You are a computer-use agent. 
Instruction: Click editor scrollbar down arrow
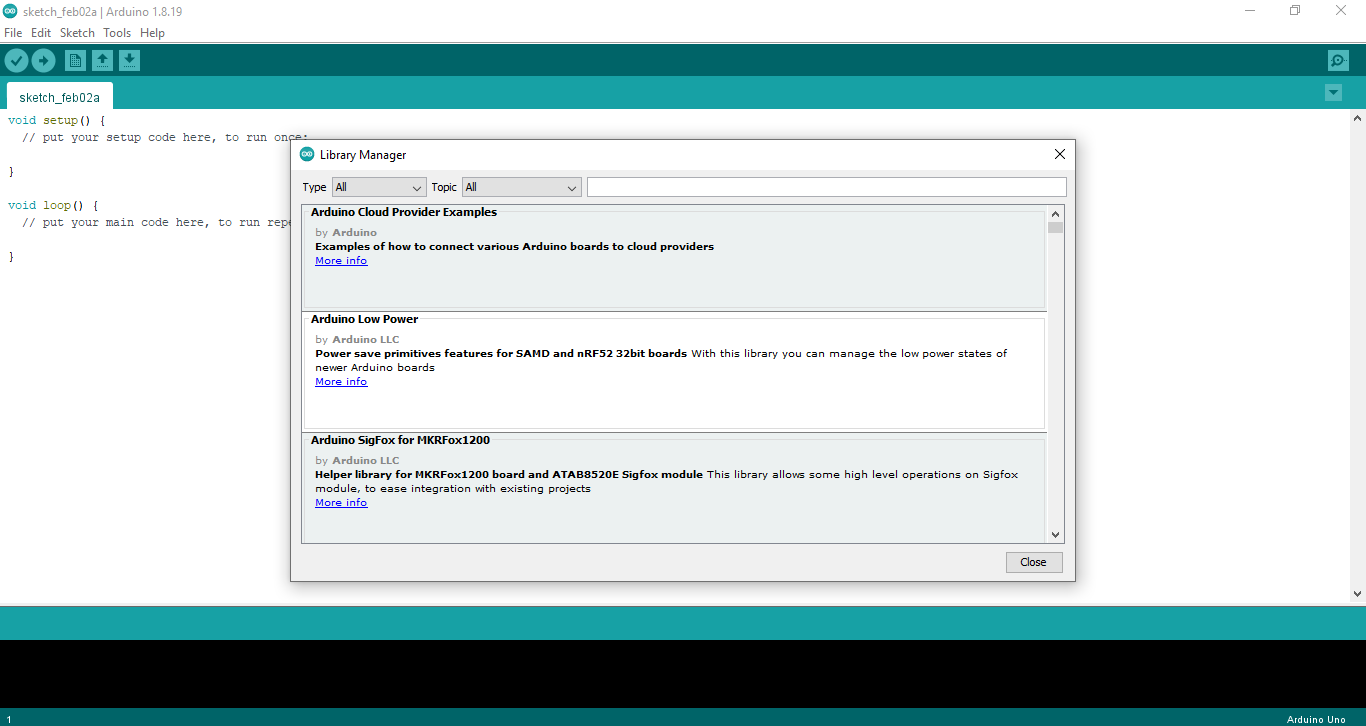[1358, 594]
